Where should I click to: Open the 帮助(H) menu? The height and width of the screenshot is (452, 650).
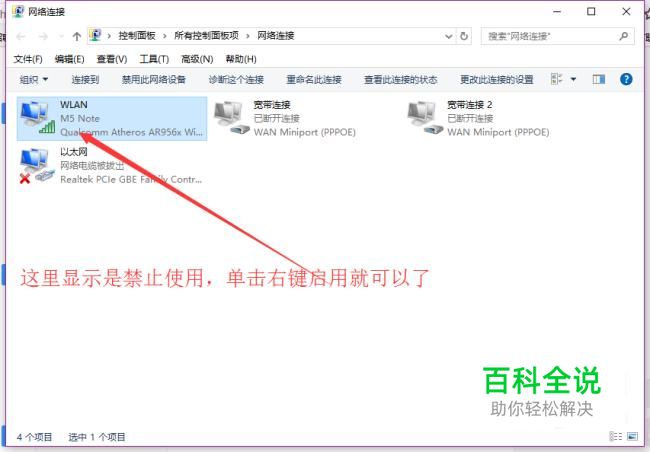[x=241, y=59]
